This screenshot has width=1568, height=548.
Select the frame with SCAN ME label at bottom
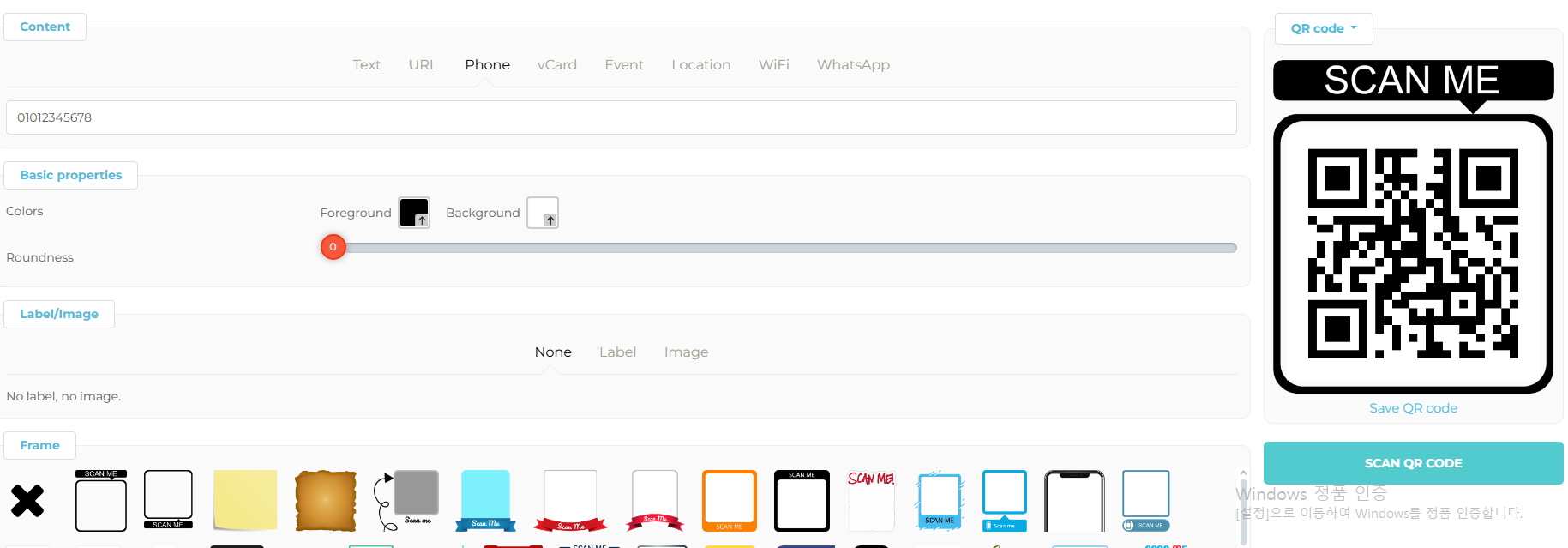coord(168,500)
